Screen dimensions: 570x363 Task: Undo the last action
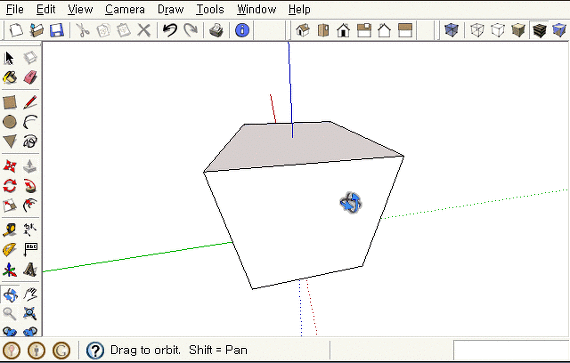170,30
